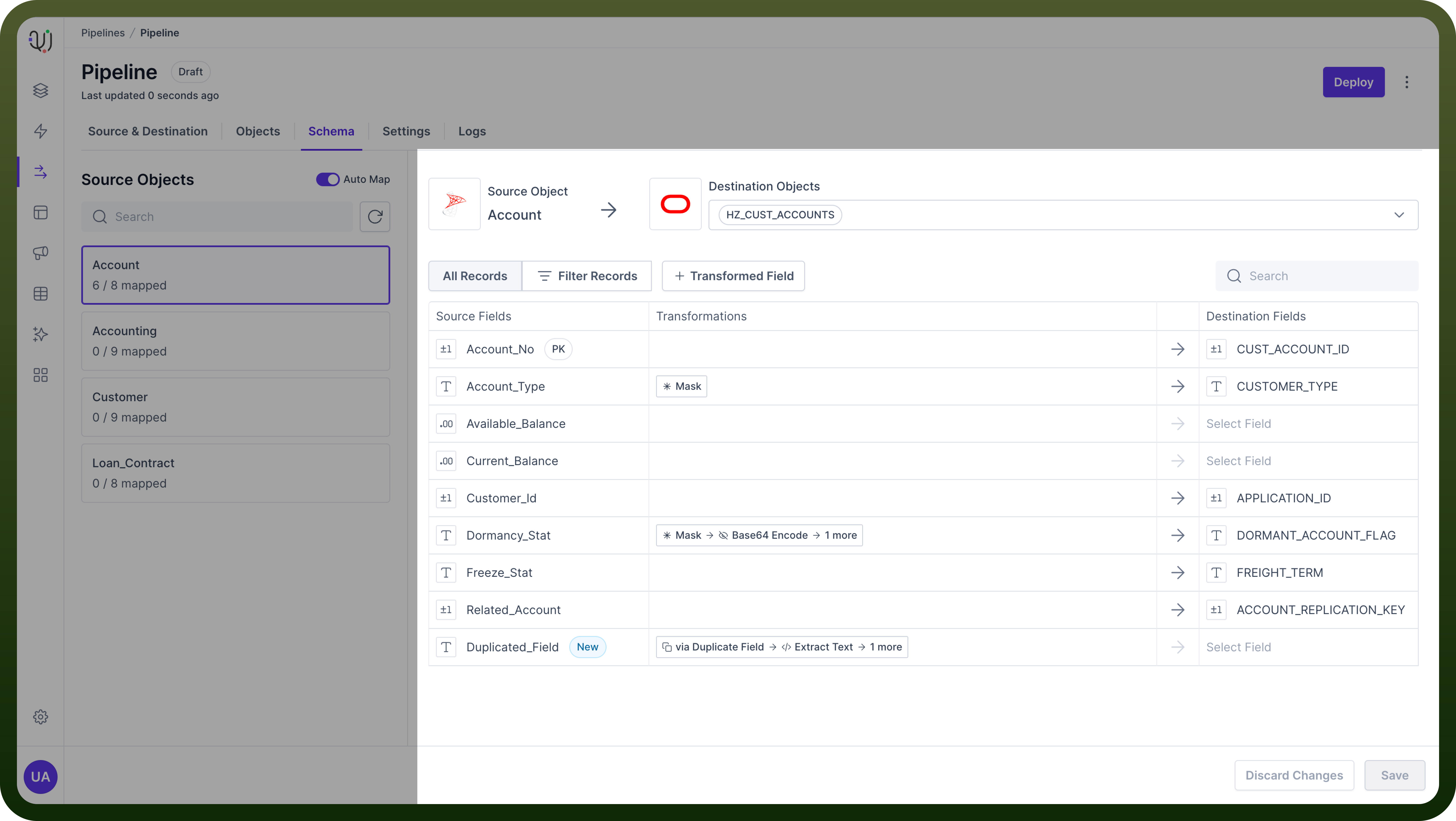The image size is (1456, 821).
Task: Click the Duplicated_Field mapping arrow
Action: pos(1178,647)
